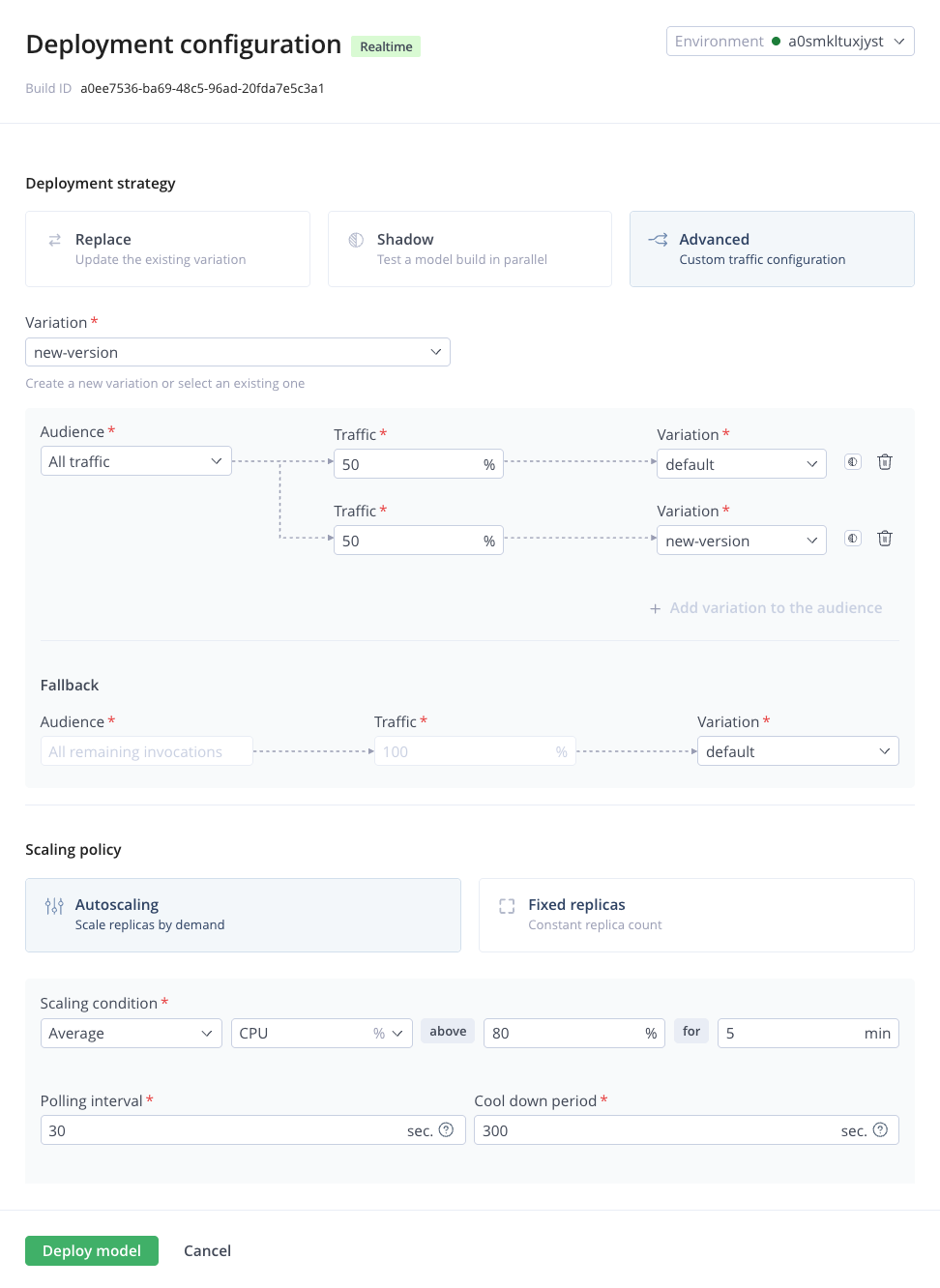Open the Fallback variation dropdown
The height and width of the screenshot is (1288, 940).
798,751
